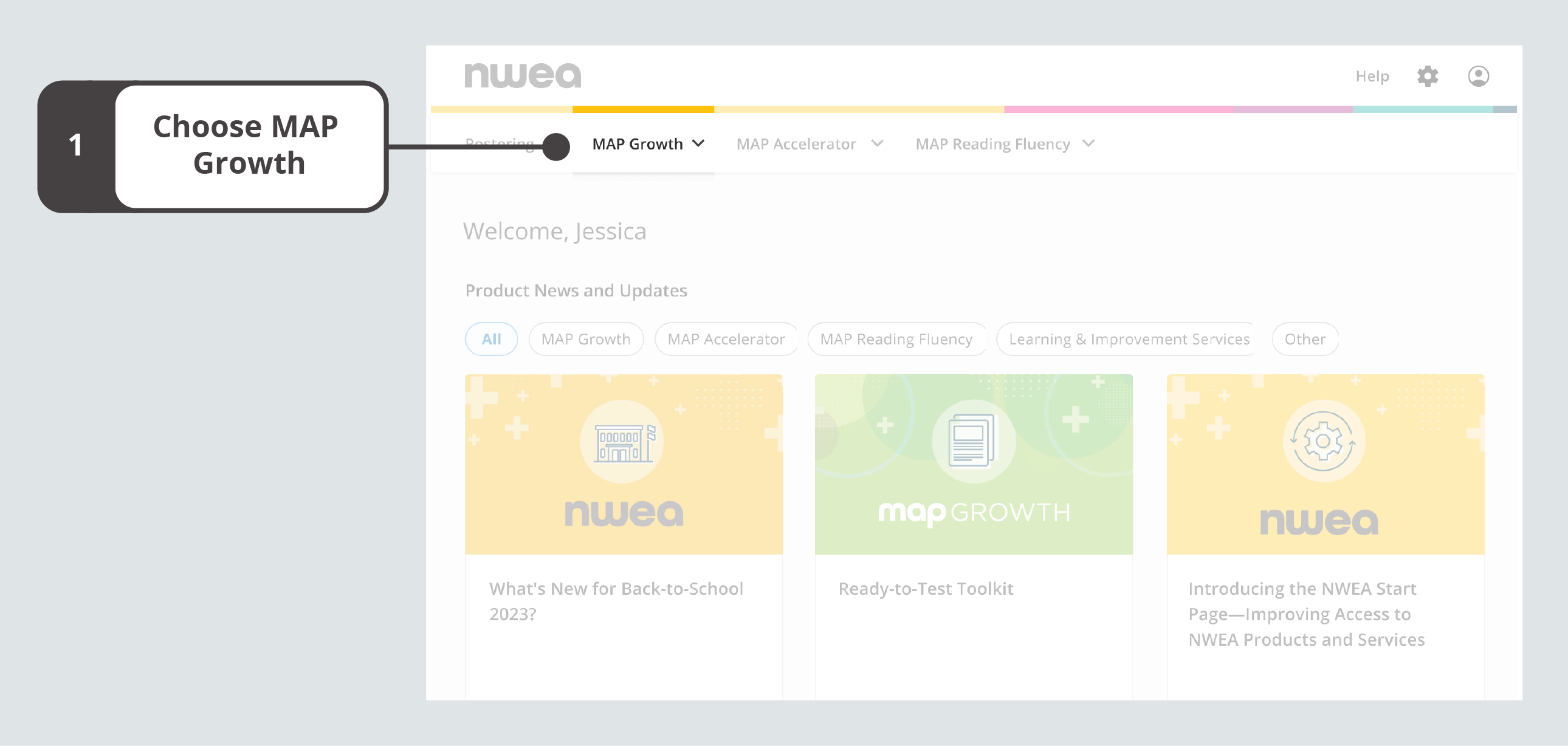Viewport: 1568px width, 746px height.
Task: Click the gear refresh icon on card
Action: pyautogui.click(x=1323, y=442)
